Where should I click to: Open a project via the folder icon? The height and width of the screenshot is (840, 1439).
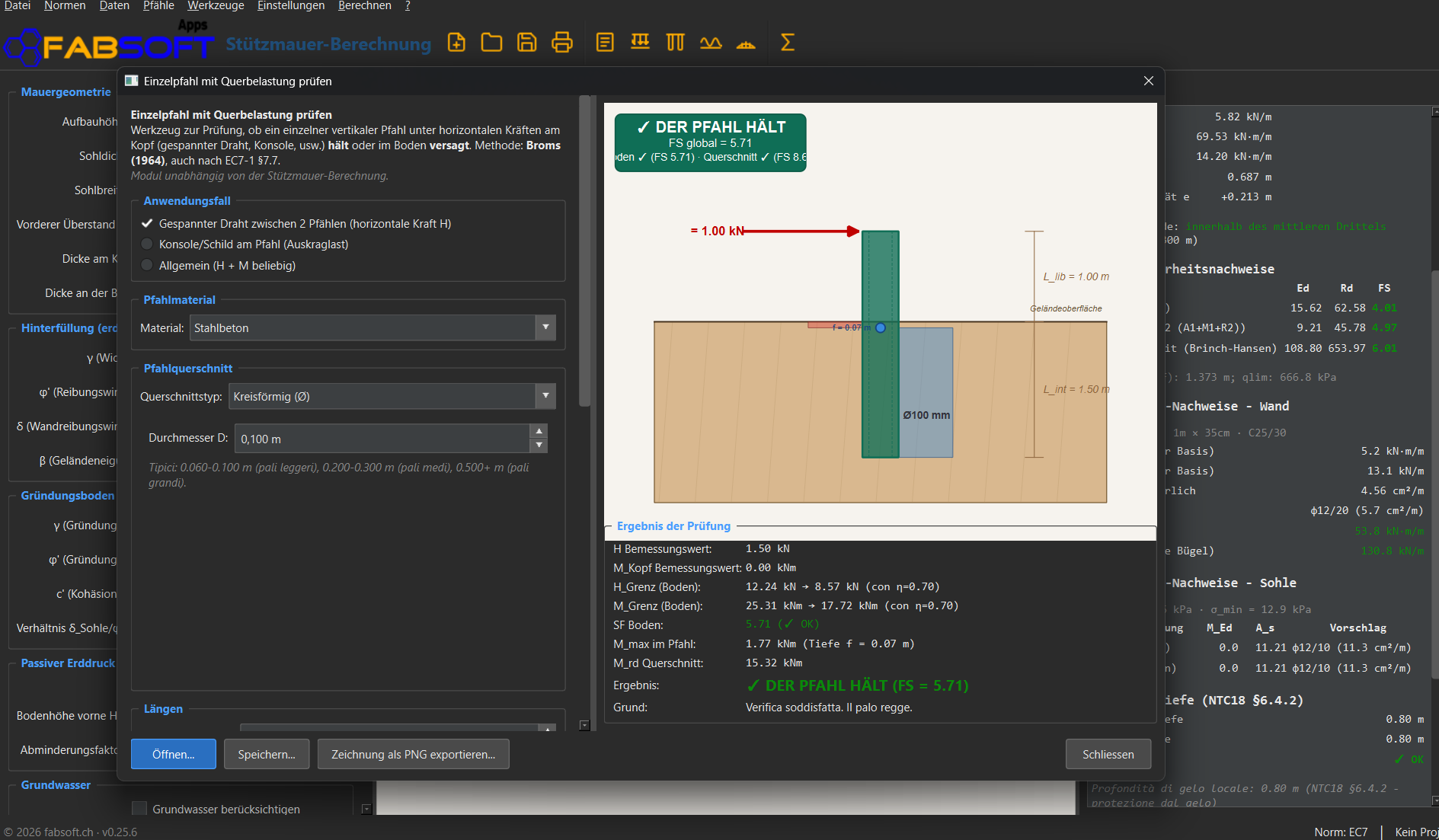(491, 42)
